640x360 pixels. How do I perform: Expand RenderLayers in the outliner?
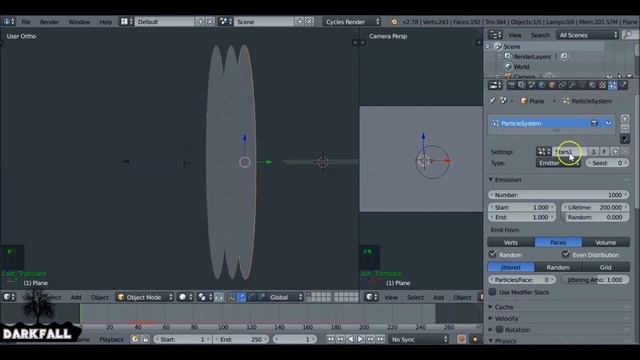500,56
